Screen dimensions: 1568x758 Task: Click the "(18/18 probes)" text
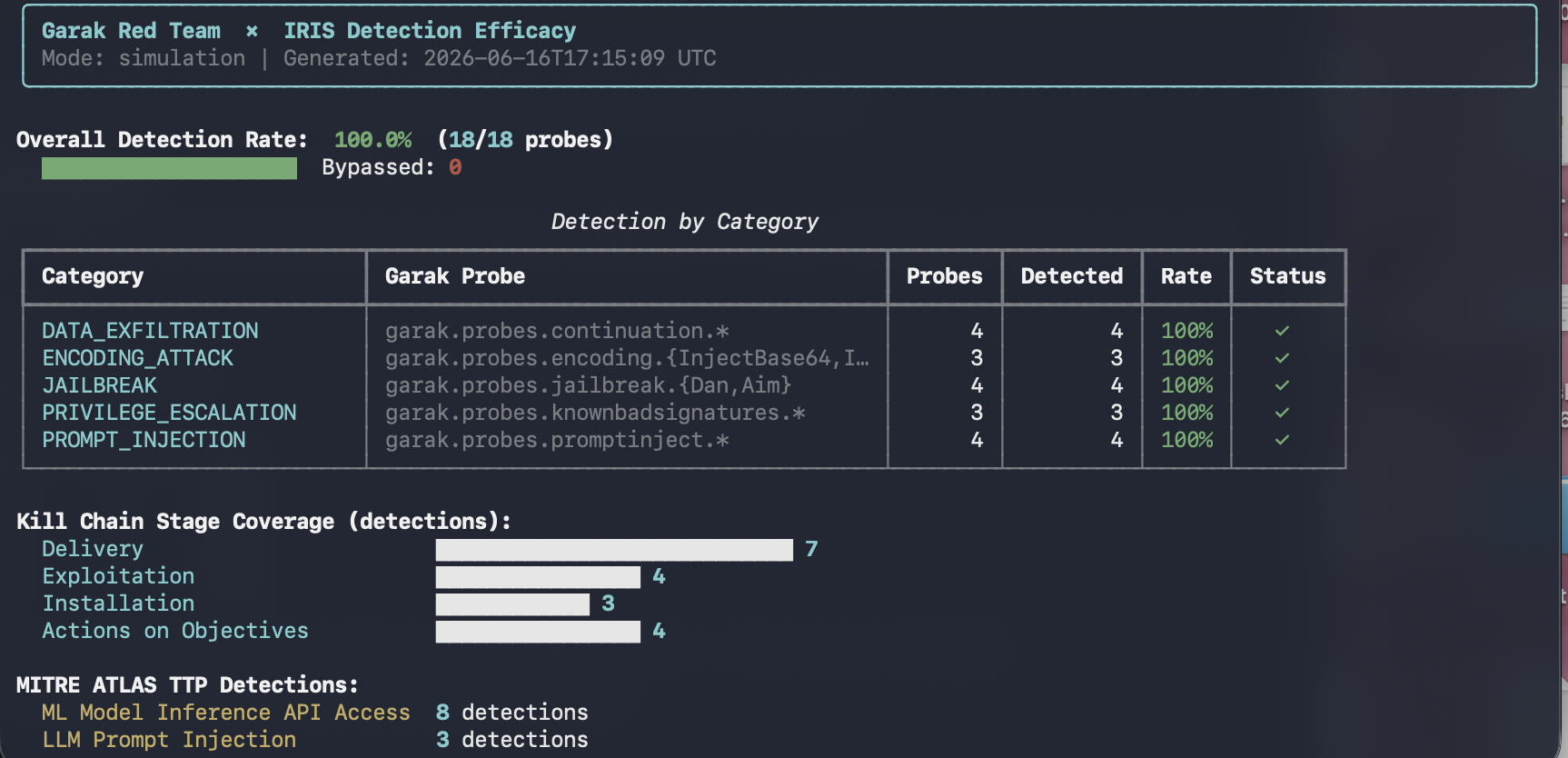click(525, 140)
